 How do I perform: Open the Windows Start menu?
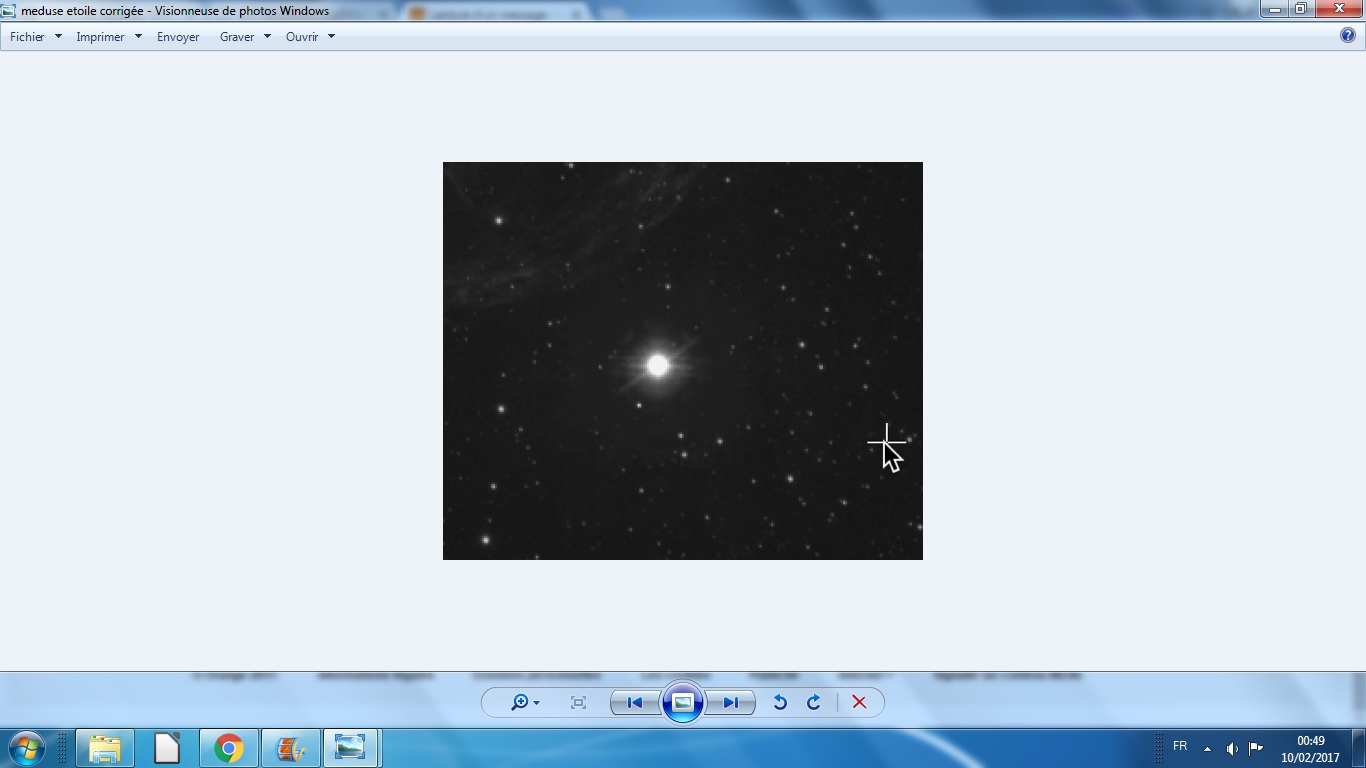27,748
